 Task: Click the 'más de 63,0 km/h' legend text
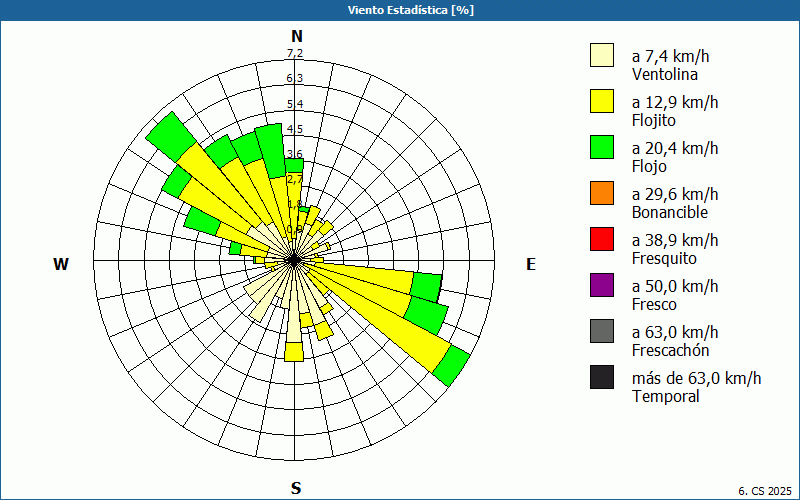696,378
